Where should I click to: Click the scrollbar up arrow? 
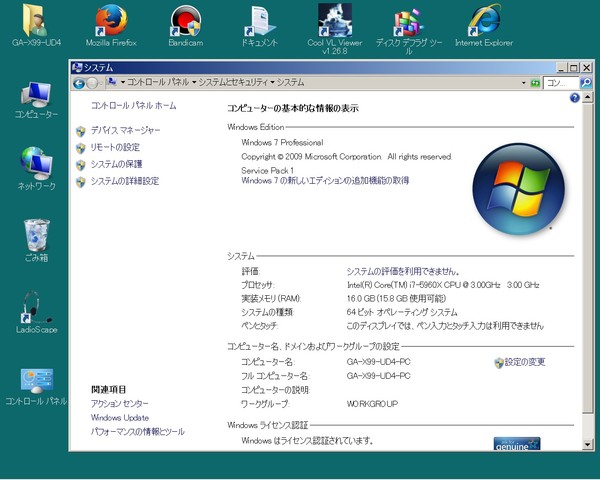pos(587,97)
